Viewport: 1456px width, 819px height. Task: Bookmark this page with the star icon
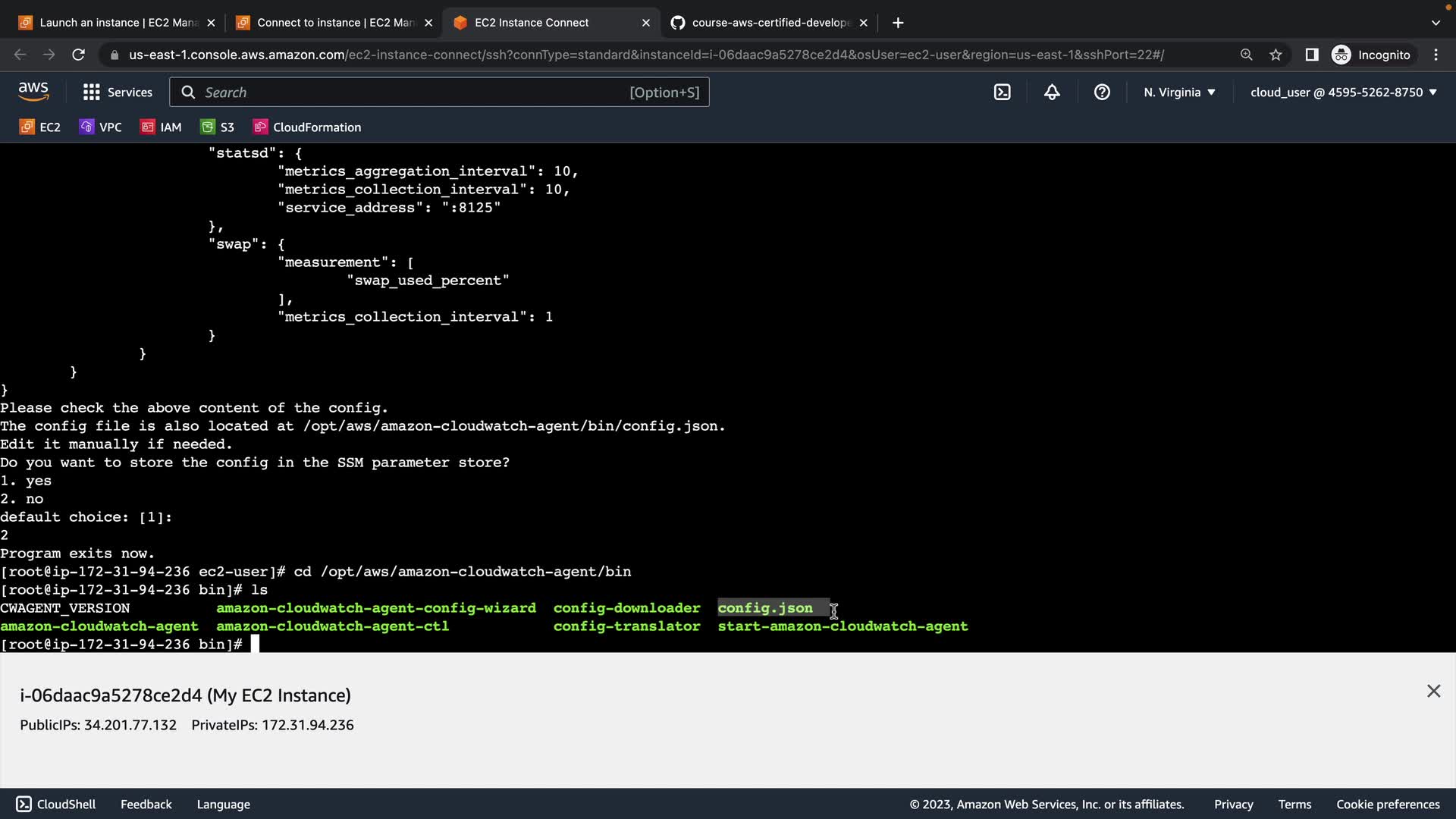click(1276, 55)
